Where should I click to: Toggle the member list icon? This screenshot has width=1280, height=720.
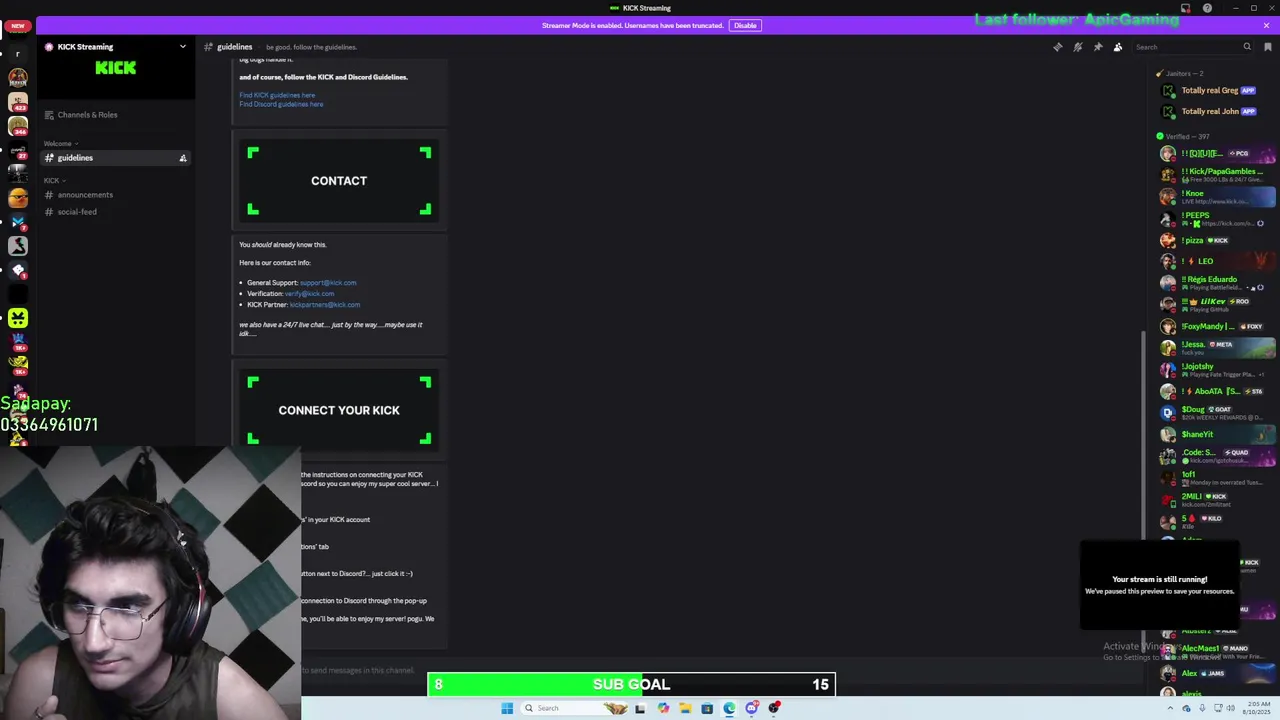1118,47
